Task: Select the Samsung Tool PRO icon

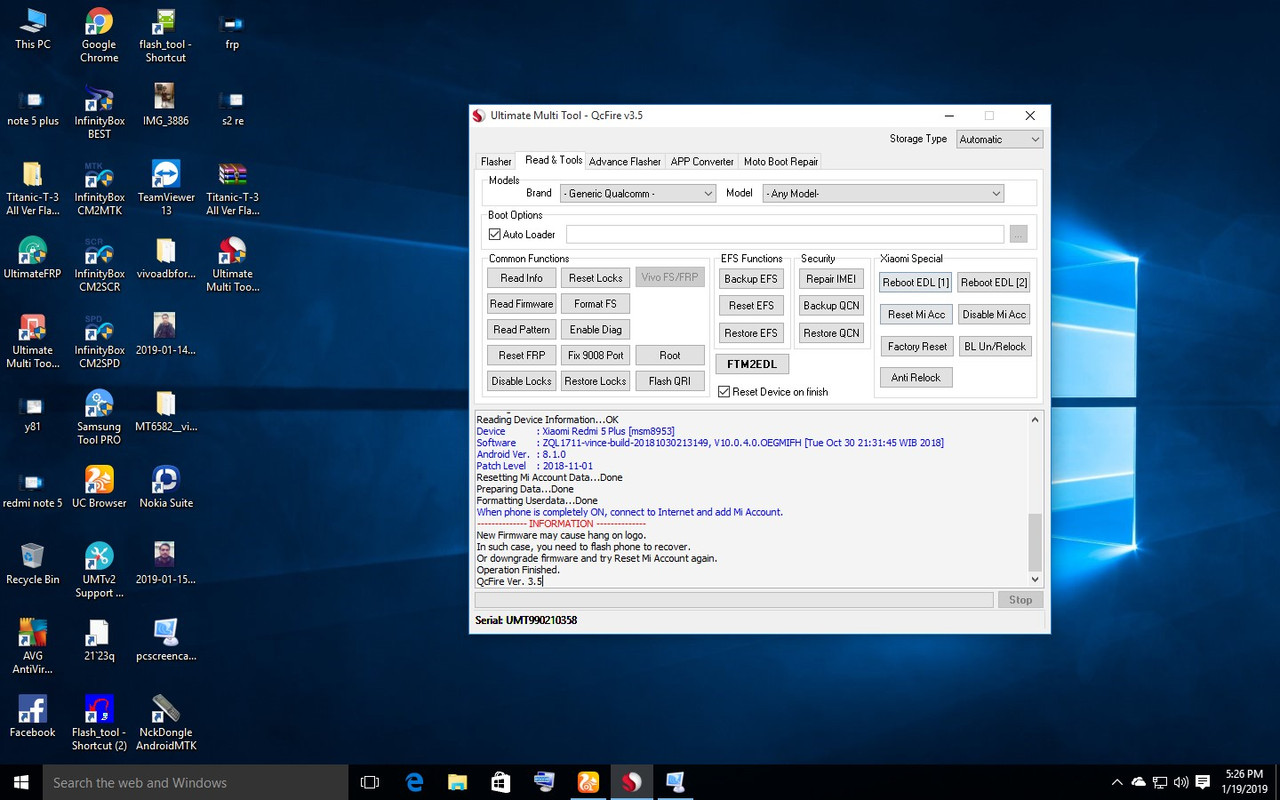Action: (x=99, y=417)
